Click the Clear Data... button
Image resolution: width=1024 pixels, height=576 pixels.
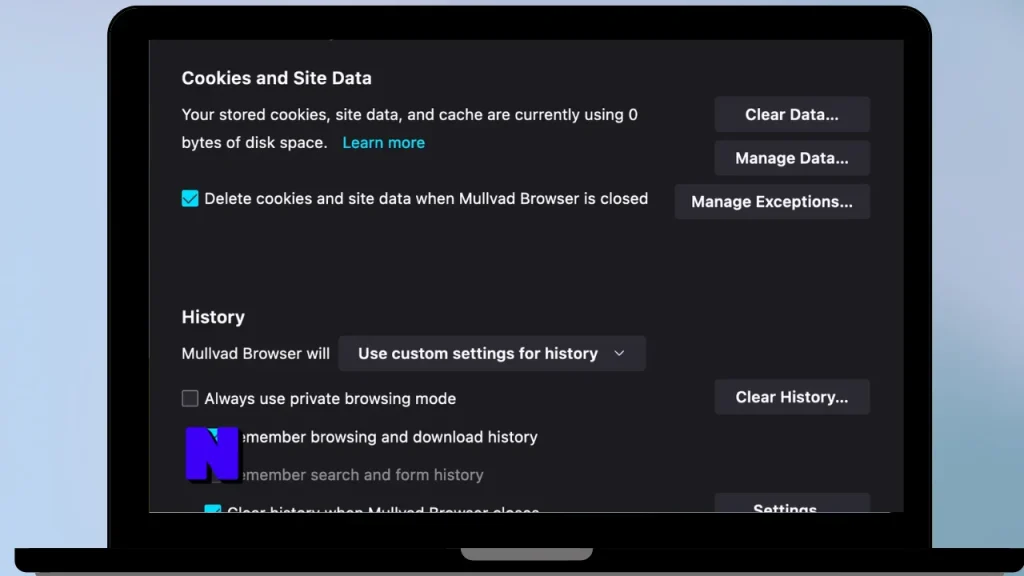pyautogui.click(x=792, y=114)
